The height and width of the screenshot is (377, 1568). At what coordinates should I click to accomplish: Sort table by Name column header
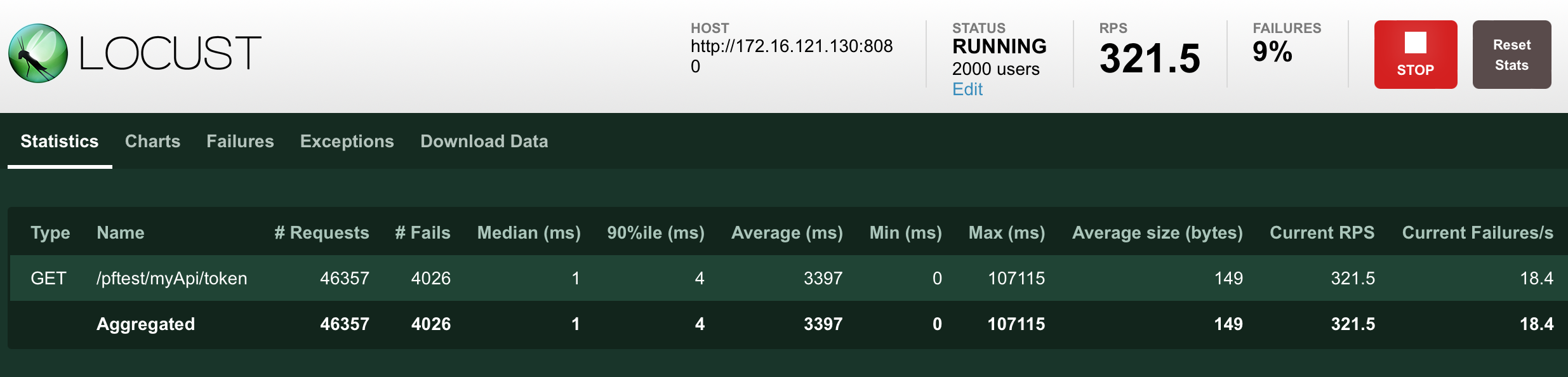[121, 233]
